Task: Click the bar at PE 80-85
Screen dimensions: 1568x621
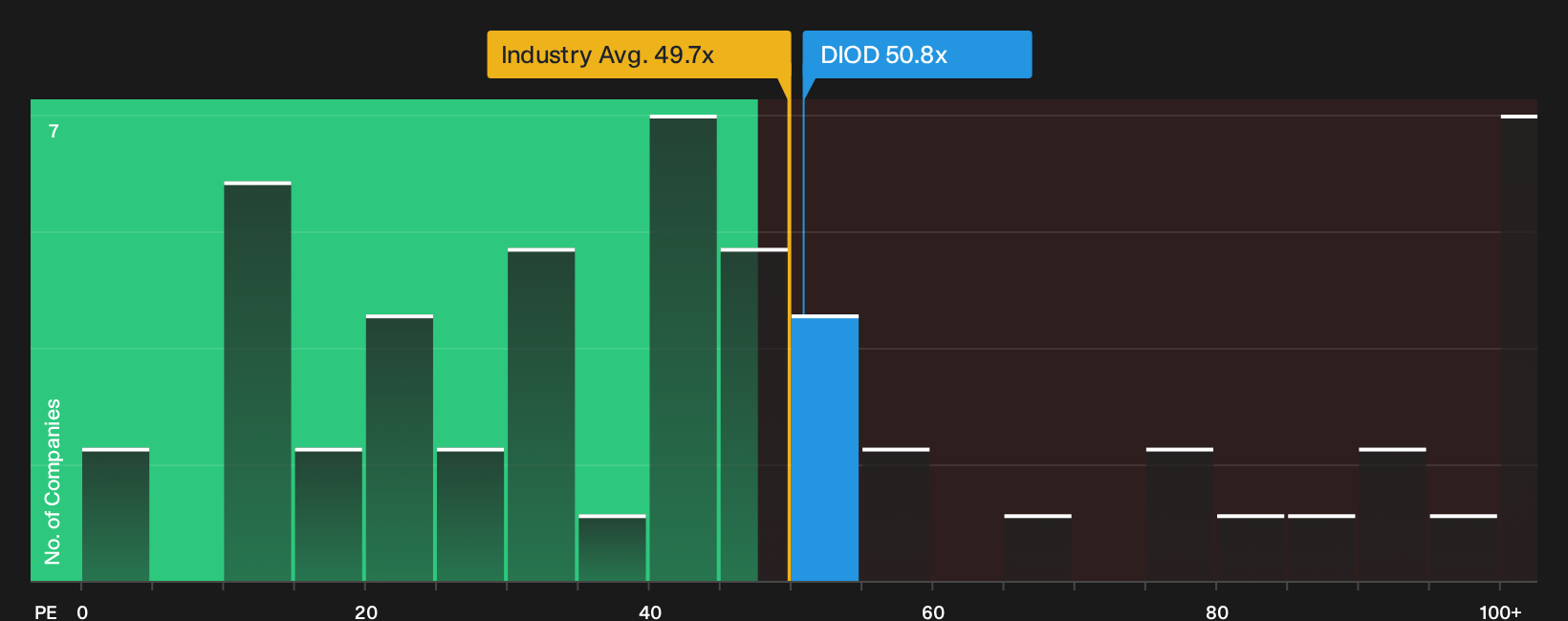Action: pos(1251,548)
